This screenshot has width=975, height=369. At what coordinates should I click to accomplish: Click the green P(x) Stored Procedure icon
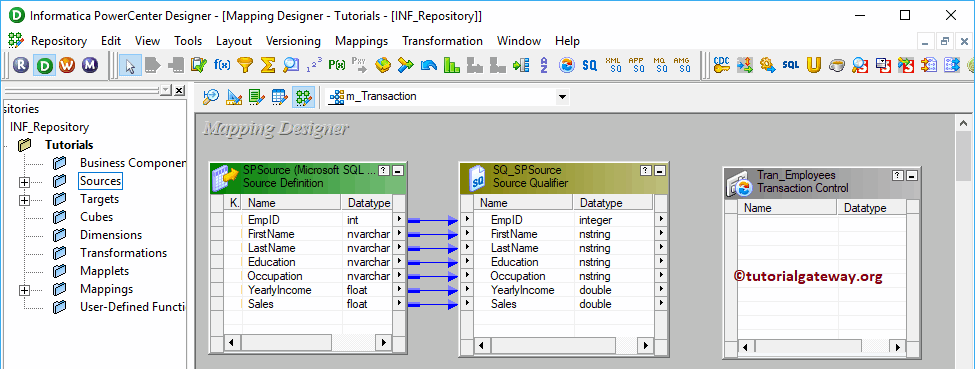[336, 65]
